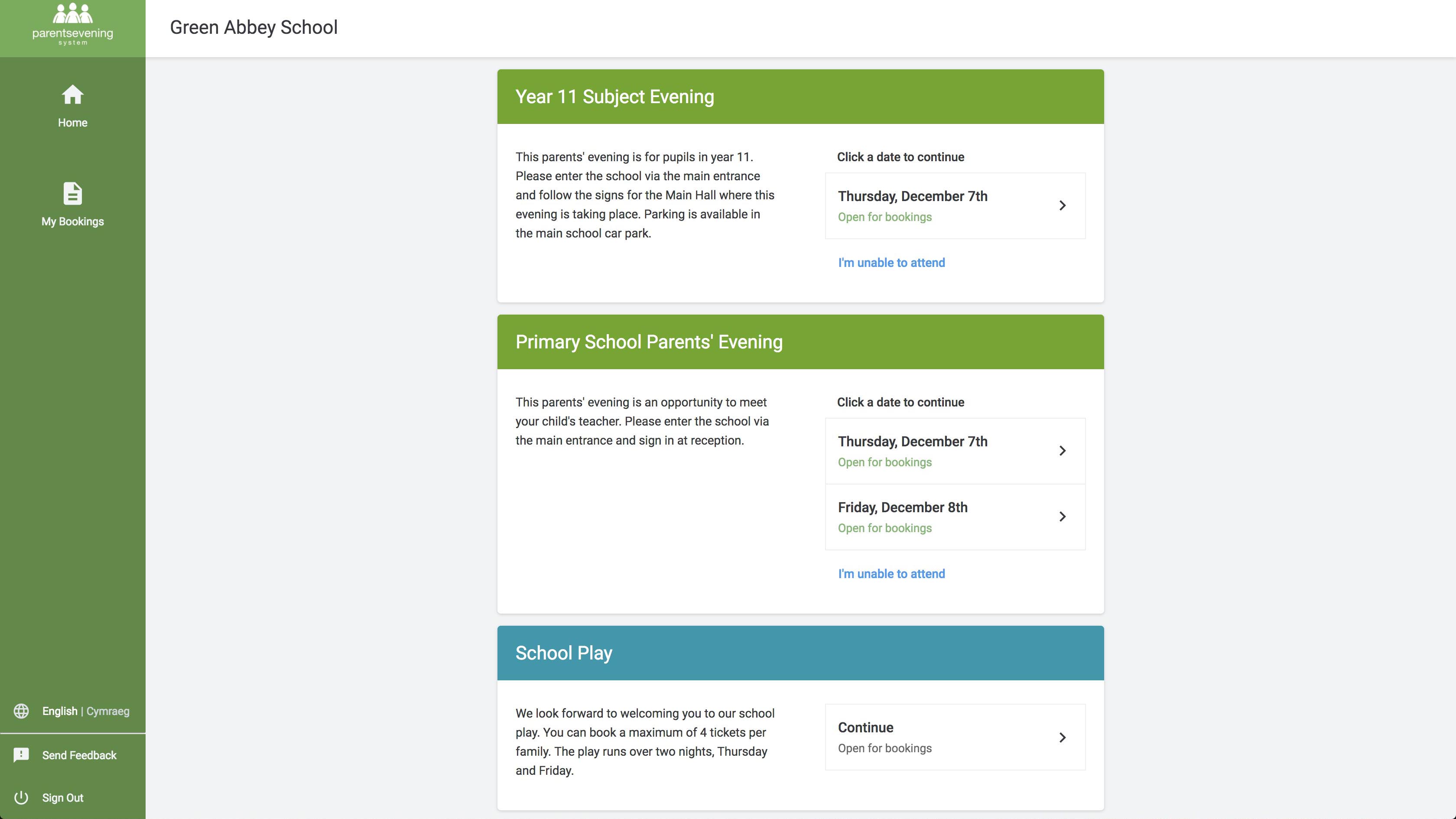Click Sign Out in the sidebar
Viewport: 1456px width, 819px height.
coord(63,797)
